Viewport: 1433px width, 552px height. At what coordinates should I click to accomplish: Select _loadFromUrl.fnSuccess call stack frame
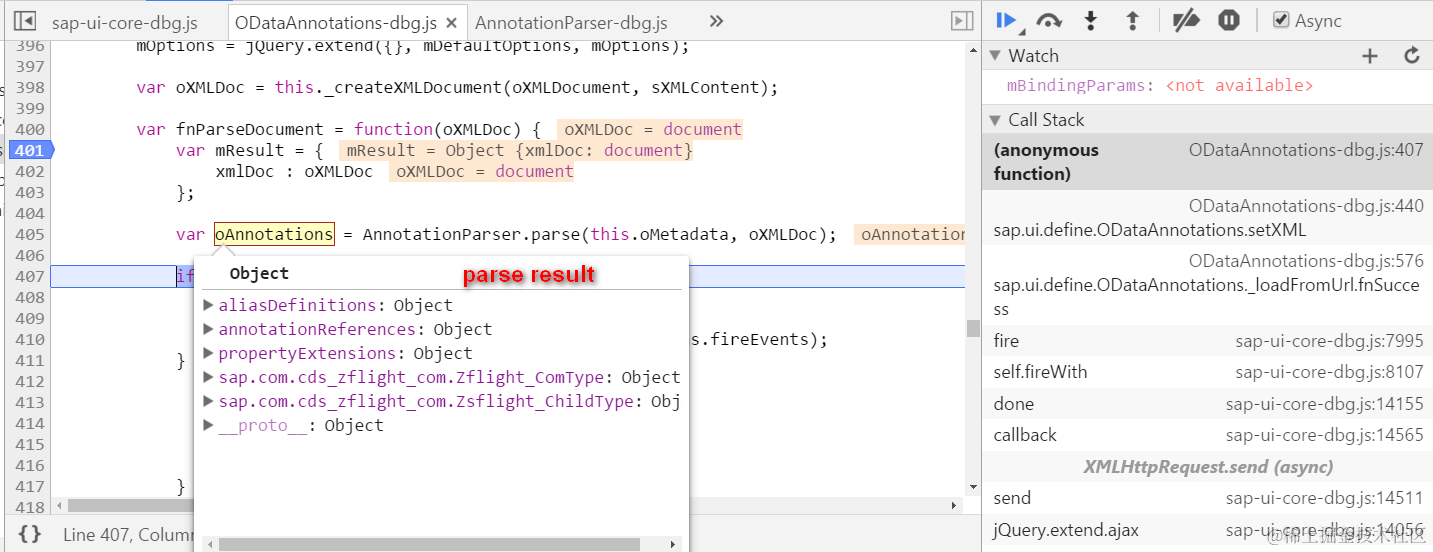coord(1207,285)
